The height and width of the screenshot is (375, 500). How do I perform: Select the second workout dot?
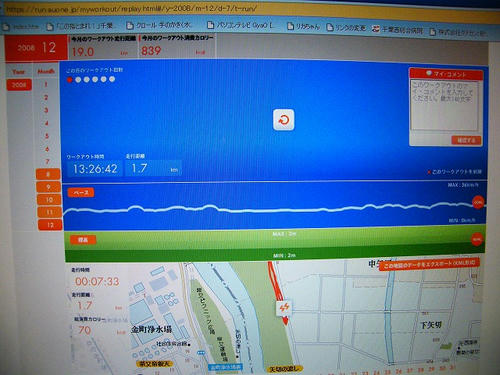(78, 80)
